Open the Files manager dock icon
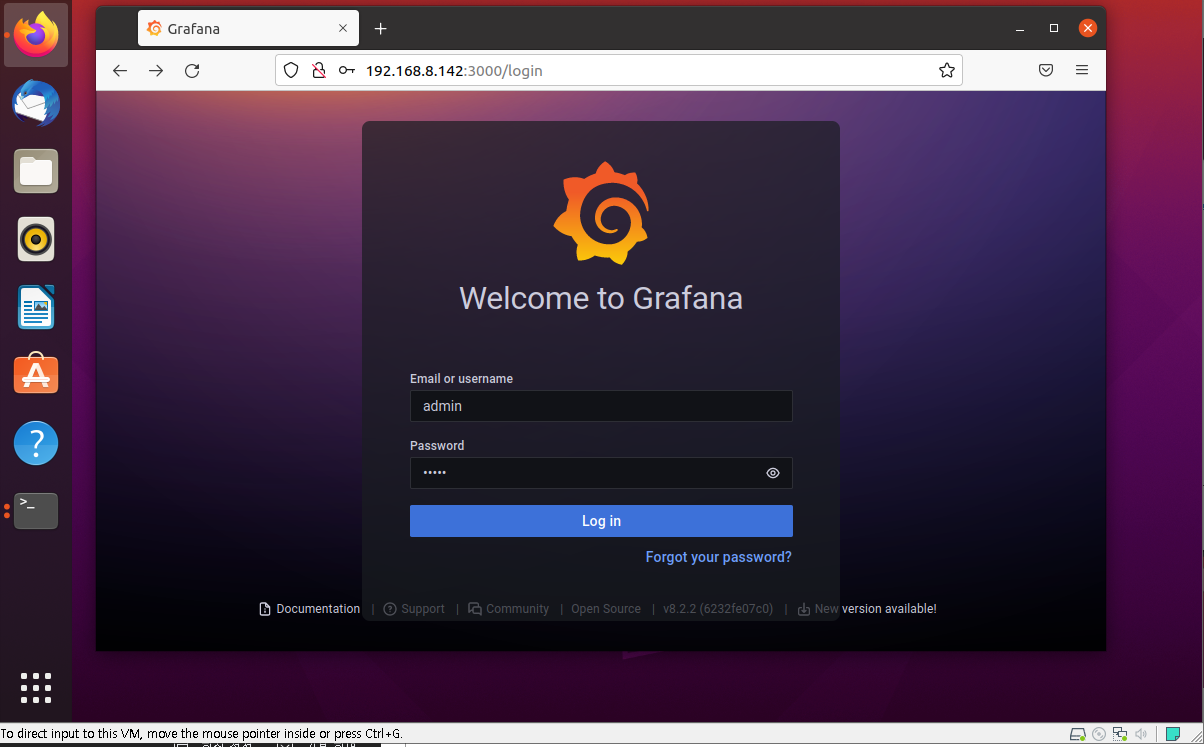Image resolution: width=1204 pixels, height=747 pixels. pos(36,171)
